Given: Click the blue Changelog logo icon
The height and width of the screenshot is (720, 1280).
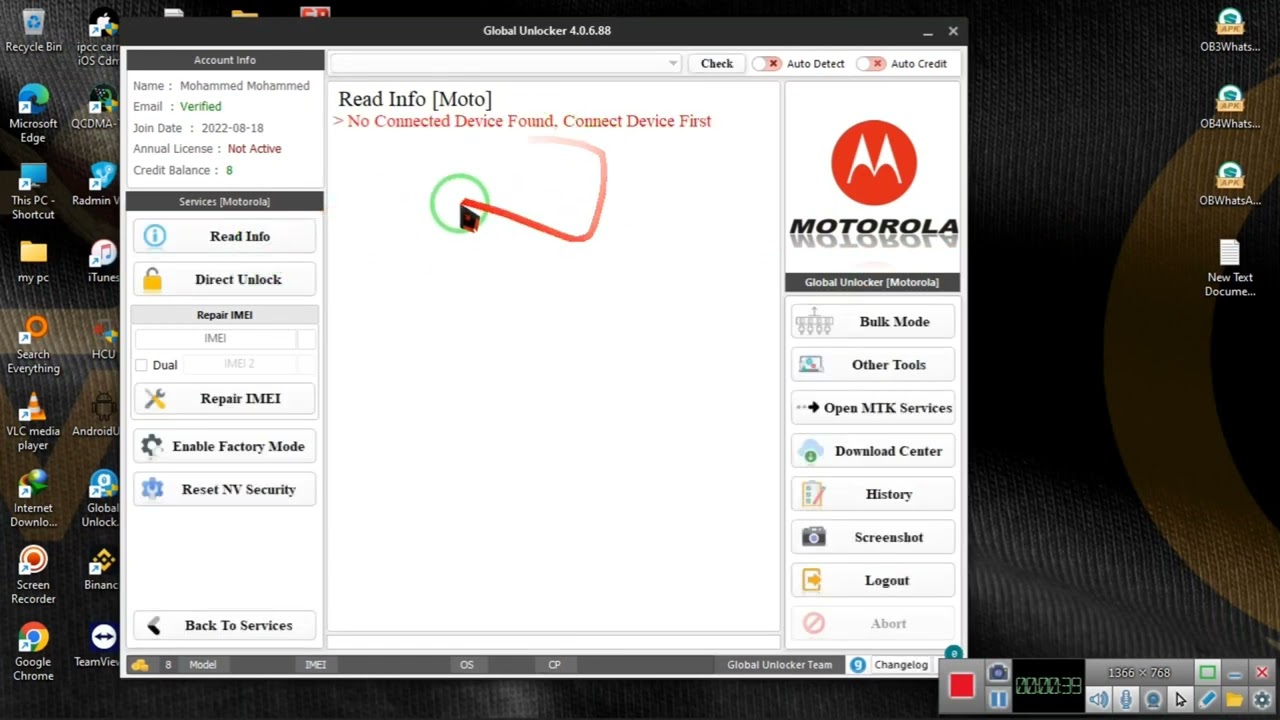Looking at the screenshot, I should click(x=857, y=665).
